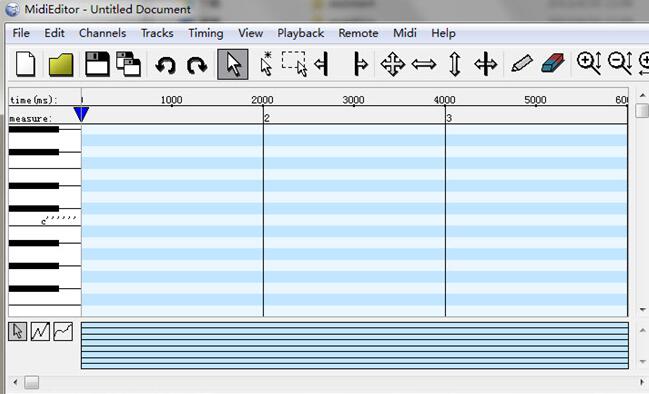Save the file with the floppy disk icon

(x=97, y=64)
